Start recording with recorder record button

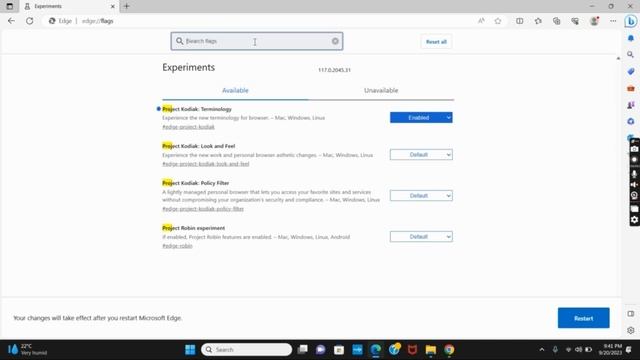[x=634, y=160]
